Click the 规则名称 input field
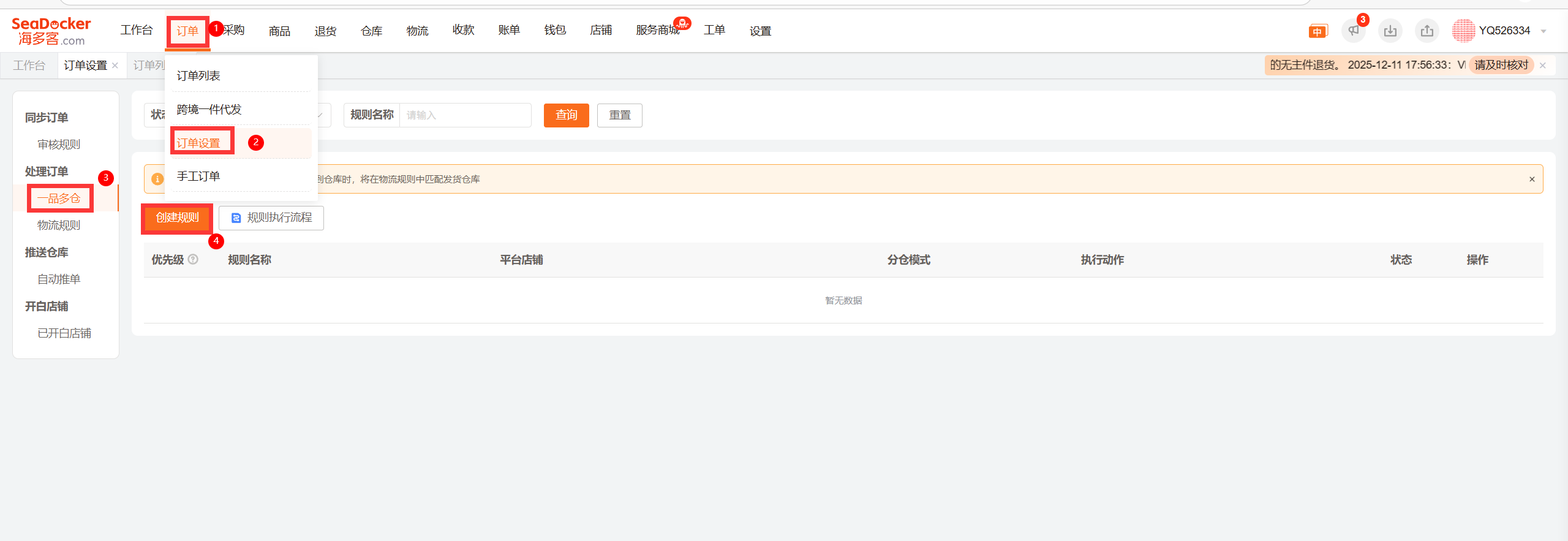1568x541 pixels. 464,115
